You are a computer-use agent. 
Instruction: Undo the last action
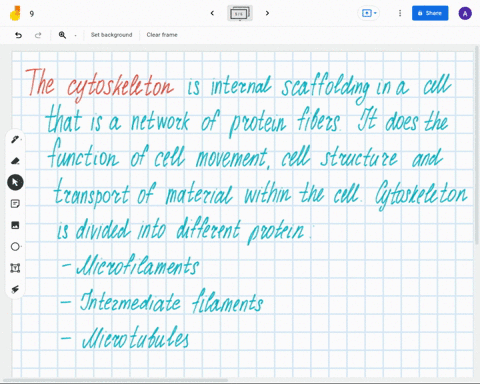(x=18, y=35)
